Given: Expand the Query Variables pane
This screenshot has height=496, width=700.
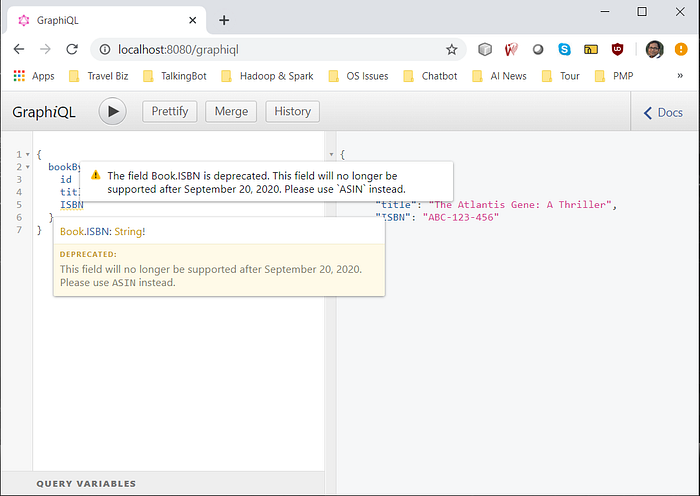Looking at the screenshot, I should tap(163, 483).
